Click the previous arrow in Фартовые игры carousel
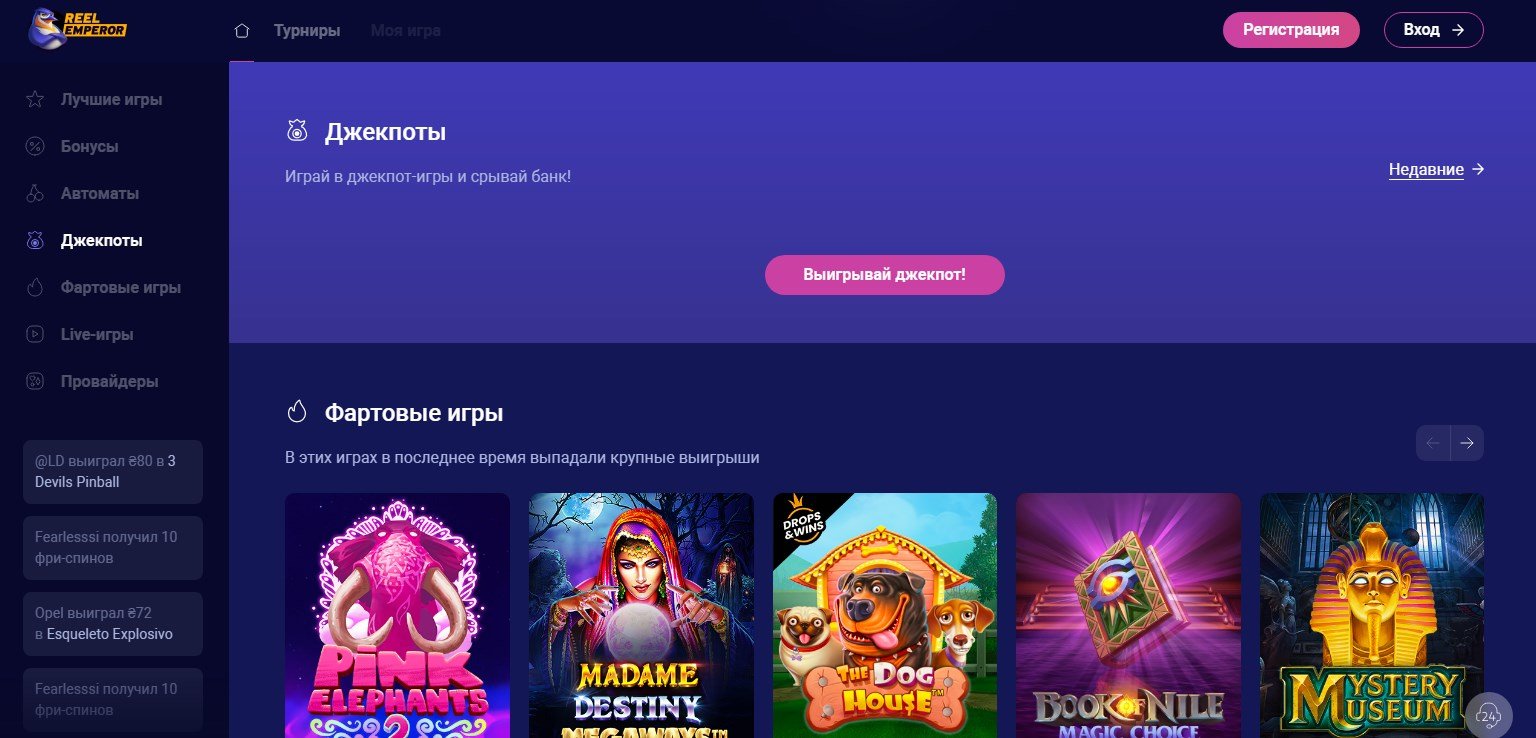Image resolution: width=1536 pixels, height=738 pixels. point(1433,443)
